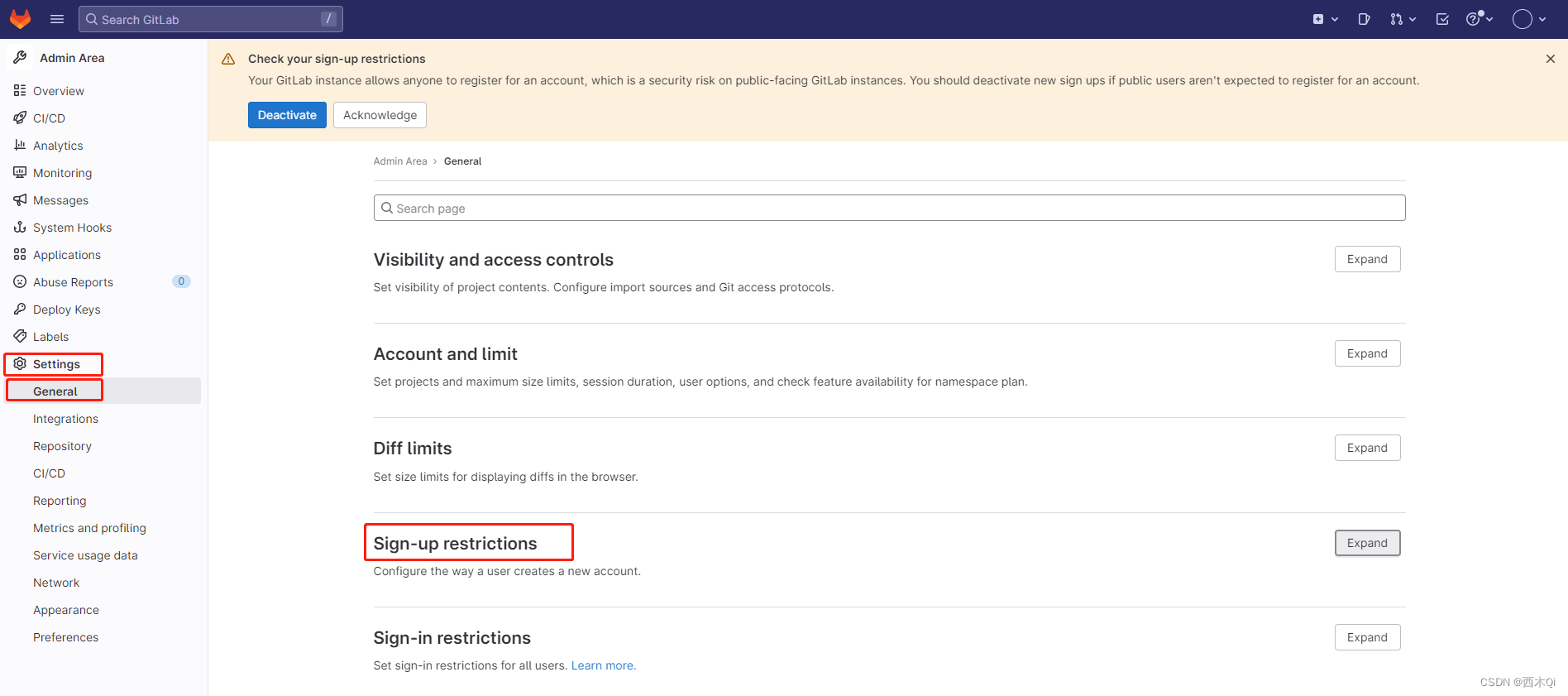This screenshot has height=696, width=1568.
Task: Click the Search page input field
Action: [x=889, y=208]
